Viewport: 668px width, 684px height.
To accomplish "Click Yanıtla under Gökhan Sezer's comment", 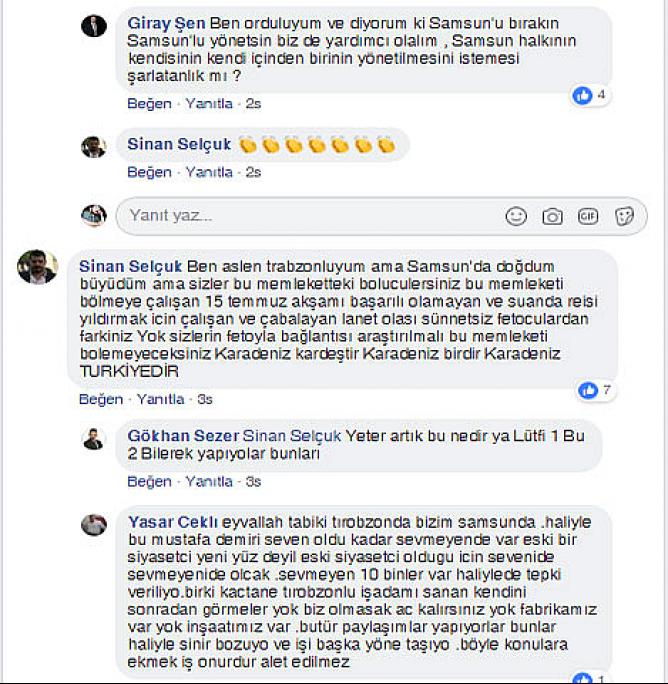I will (209, 482).
